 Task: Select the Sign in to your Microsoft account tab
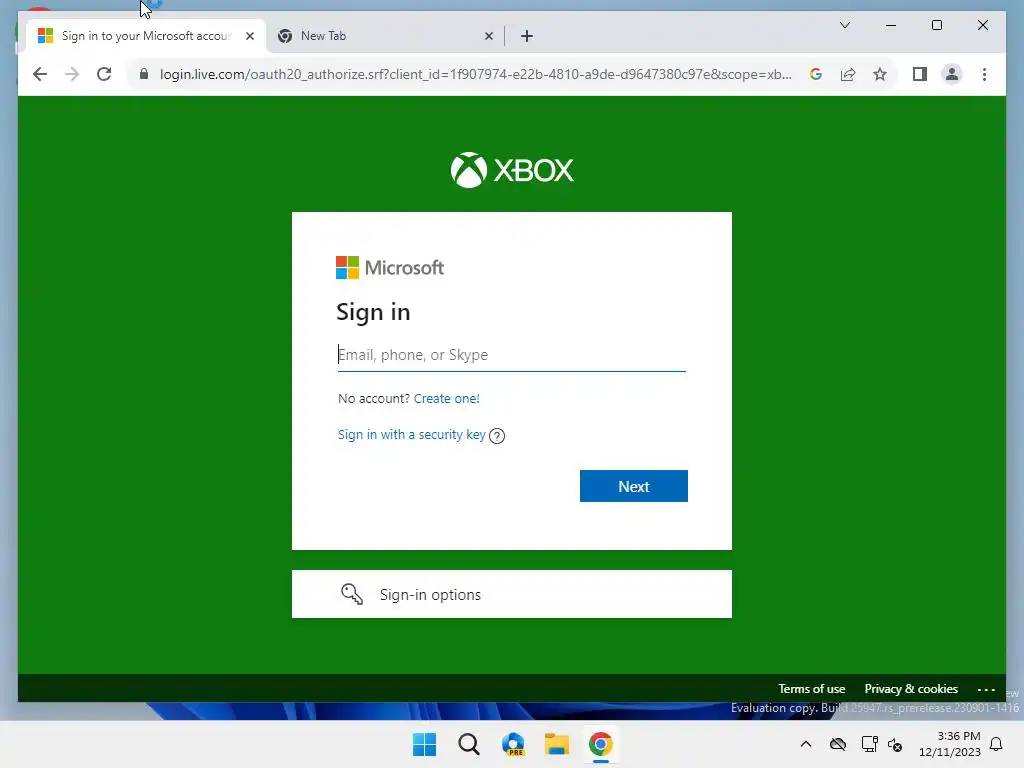tap(146, 36)
